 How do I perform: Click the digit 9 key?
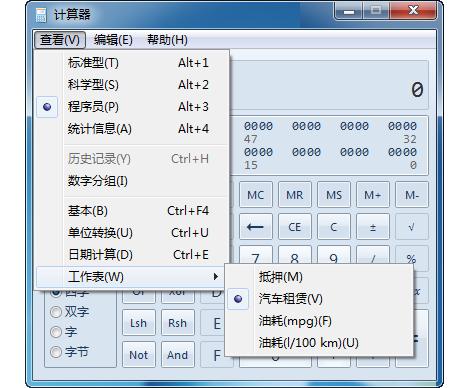(x=334, y=255)
